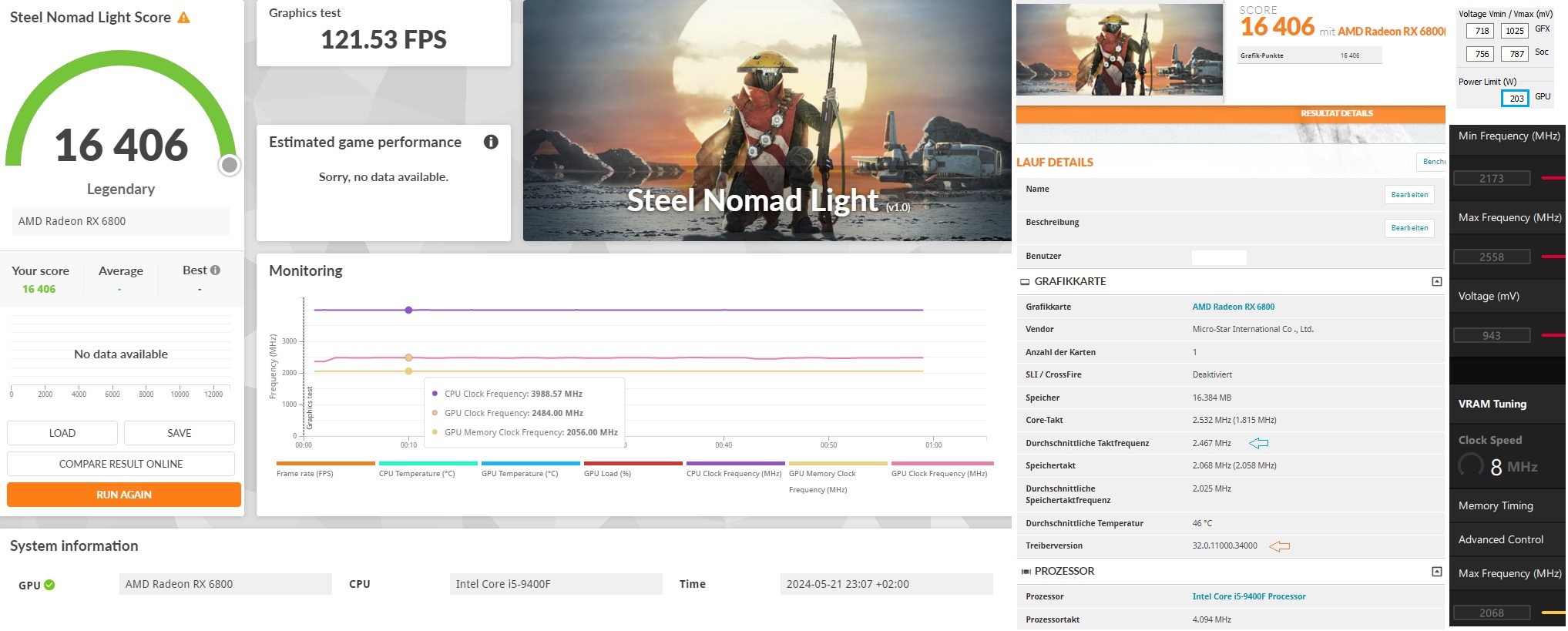Screen dimensions: 1568x631
Task: Toggle the CPU Clock Frequency legend item
Action: pyautogui.click(x=735, y=470)
